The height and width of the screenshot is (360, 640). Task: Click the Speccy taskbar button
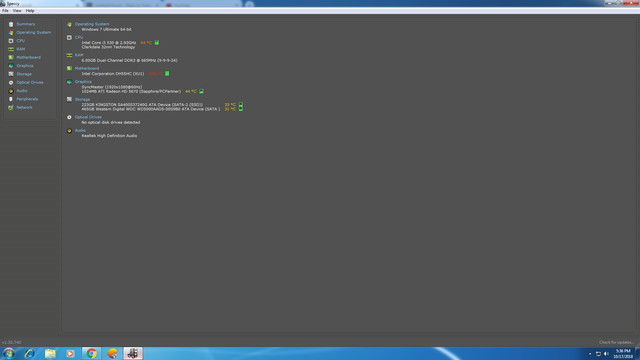133,353
